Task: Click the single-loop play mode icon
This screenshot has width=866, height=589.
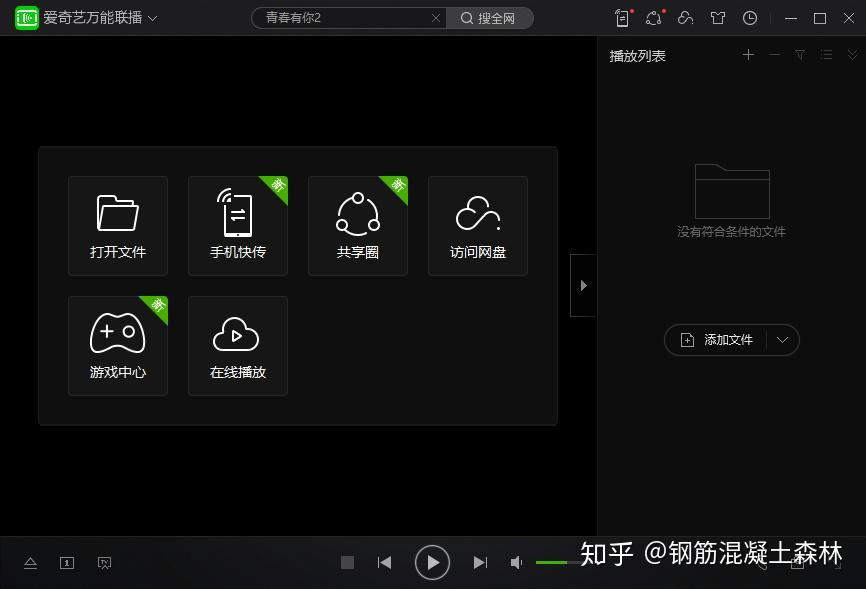Action: pos(67,562)
